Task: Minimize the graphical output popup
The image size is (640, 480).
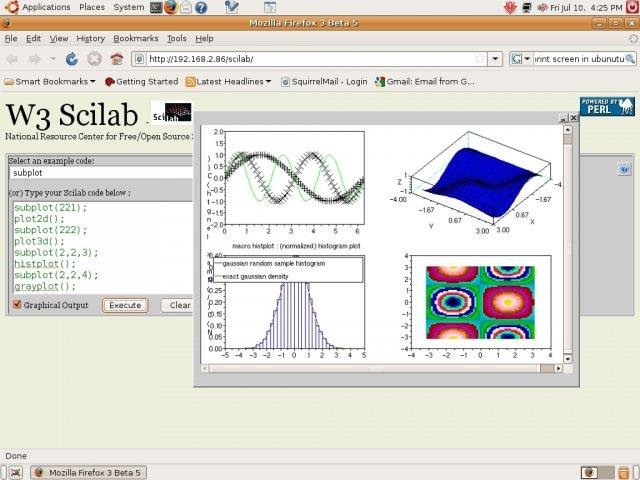Action: [x=564, y=118]
